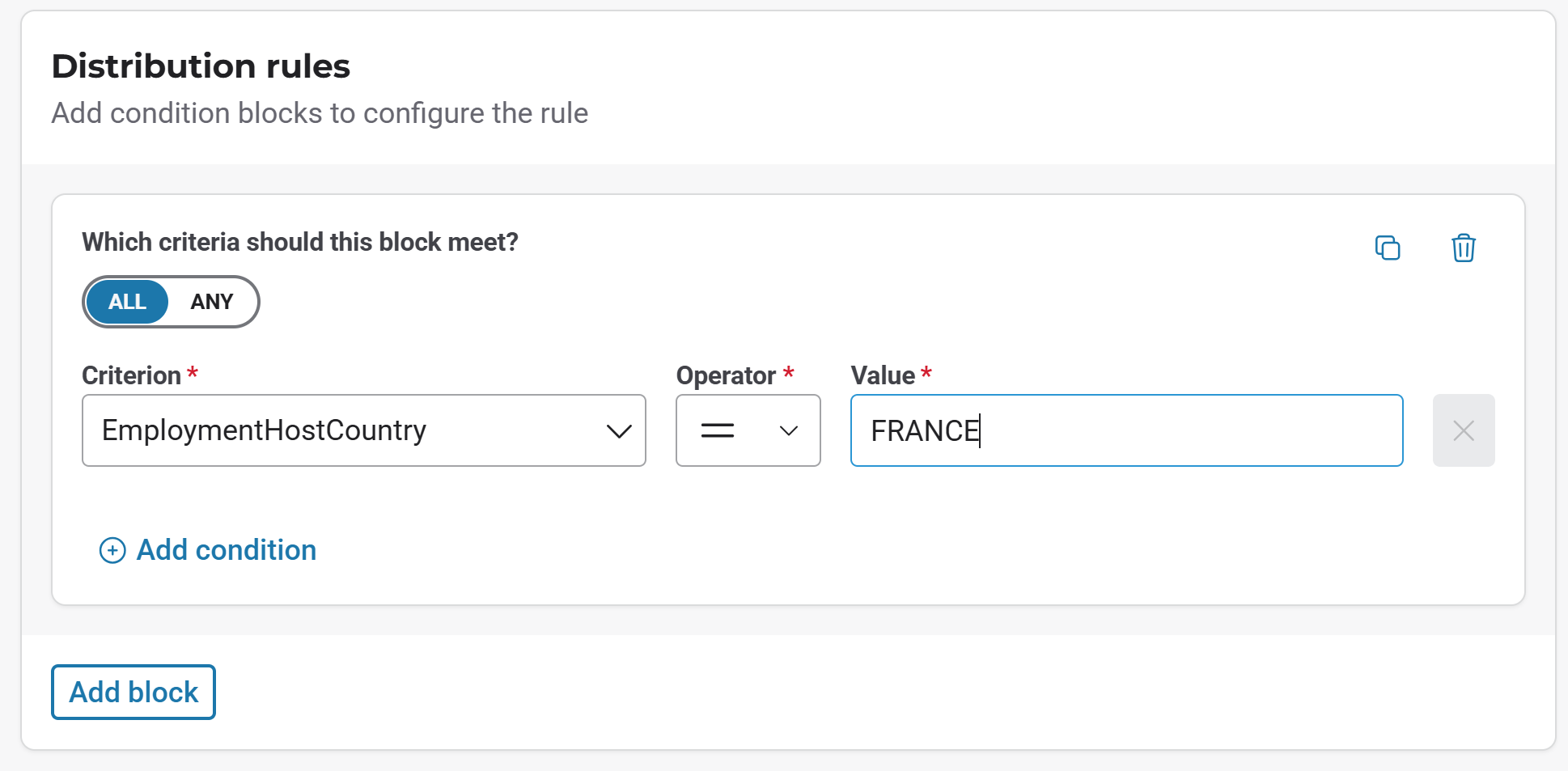Expand the Criterion dropdown chevron arrow

pyautogui.click(x=619, y=431)
